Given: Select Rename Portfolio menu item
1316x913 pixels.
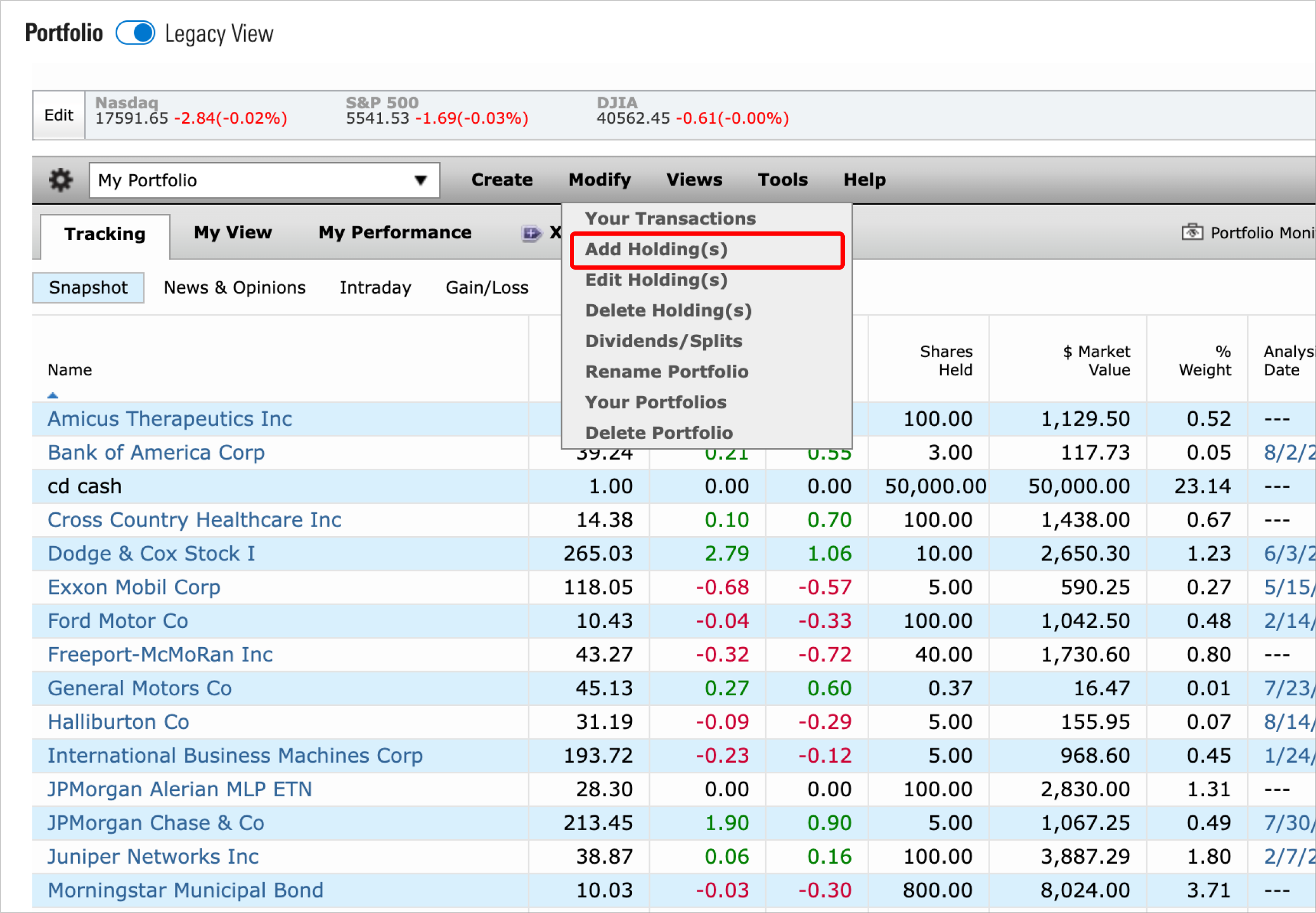Looking at the screenshot, I should point(667,372).
